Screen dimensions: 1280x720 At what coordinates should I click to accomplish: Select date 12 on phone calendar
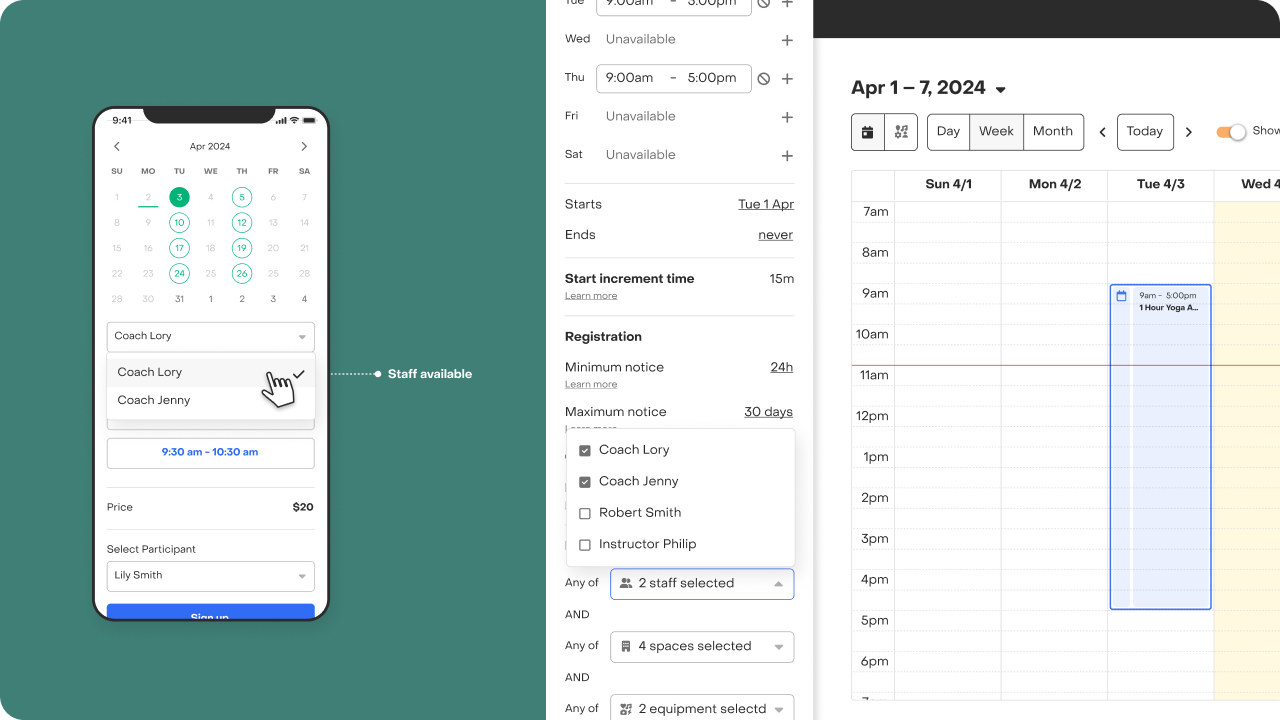(x=242, y=222)
